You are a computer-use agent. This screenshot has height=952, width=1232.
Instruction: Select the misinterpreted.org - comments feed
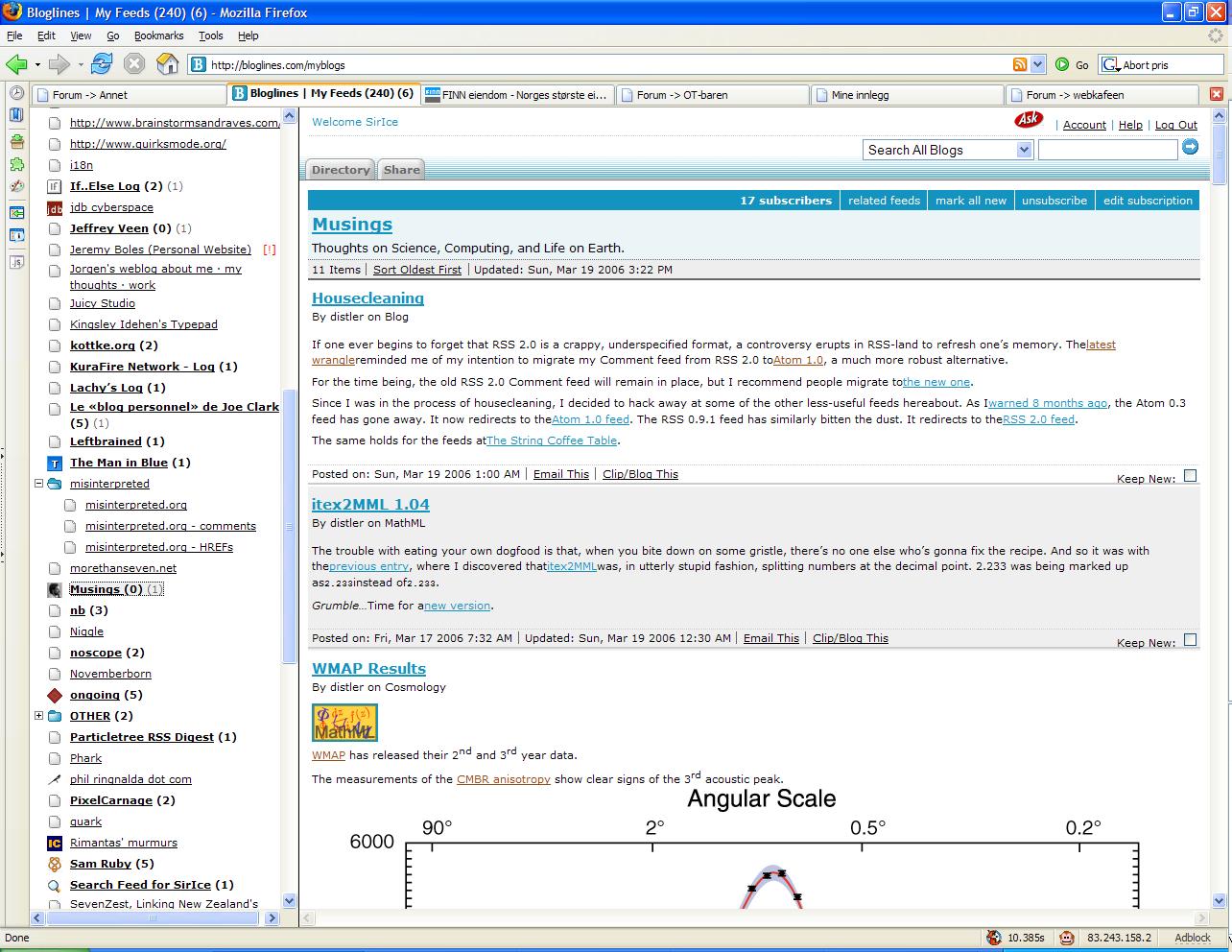tap(171, 526)
